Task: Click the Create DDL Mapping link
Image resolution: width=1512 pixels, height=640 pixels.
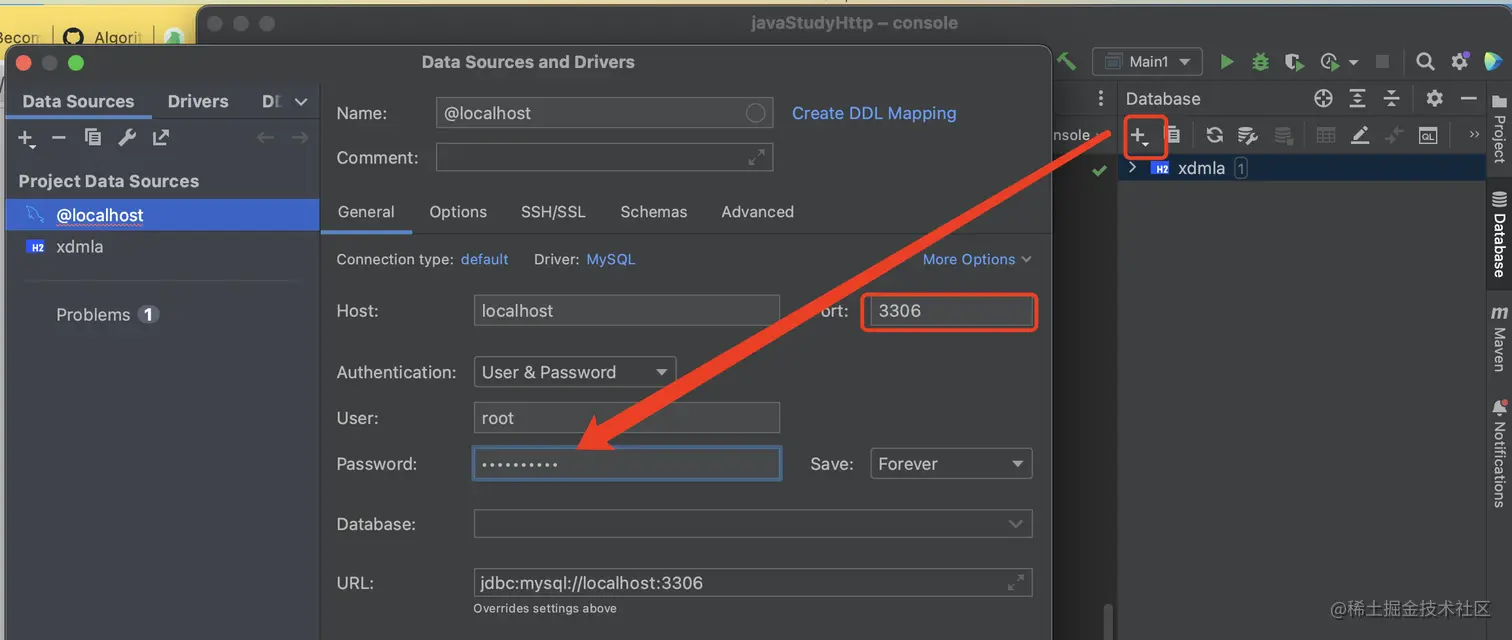Action: coord(874,113)
